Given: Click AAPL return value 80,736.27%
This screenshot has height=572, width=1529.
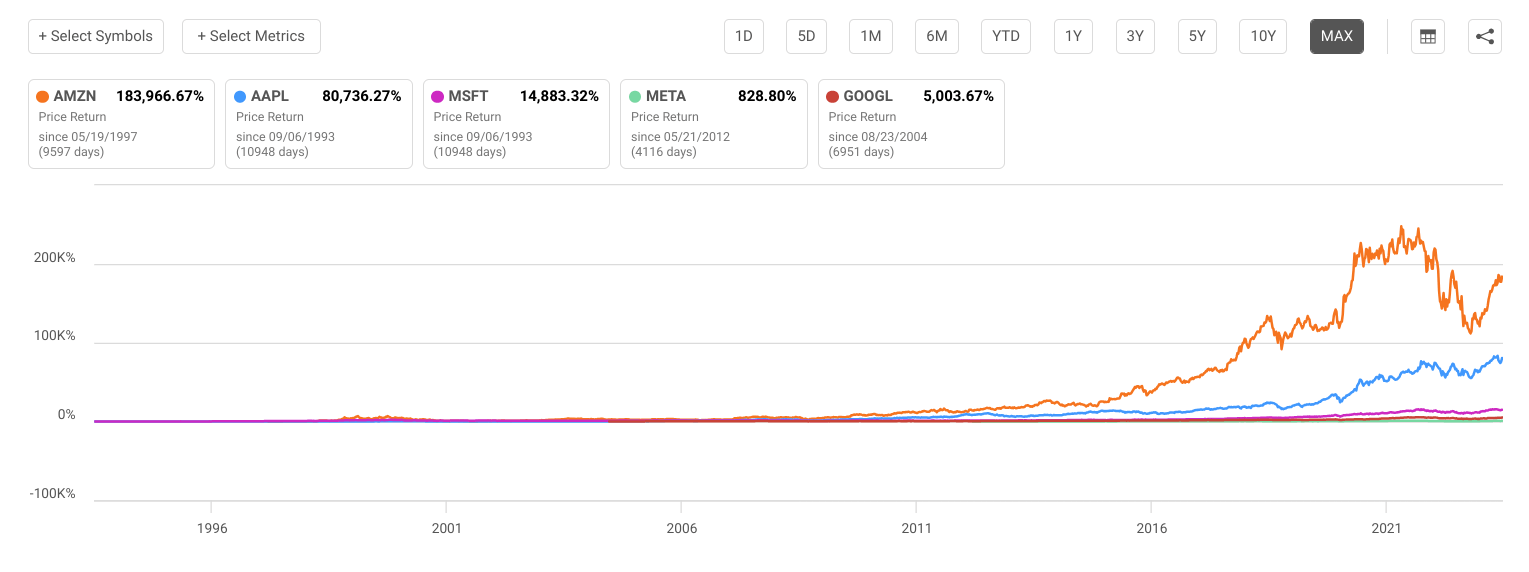Looking at the screenshot, I should [x=362, y=97].
